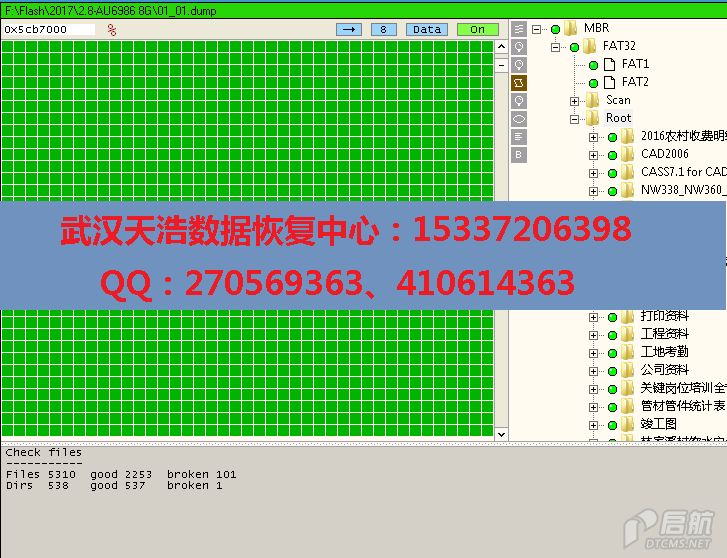This screenshot has height=558, width=727.
Task: Collapse the MBR tree node
Action: click(x=537, y=28)
